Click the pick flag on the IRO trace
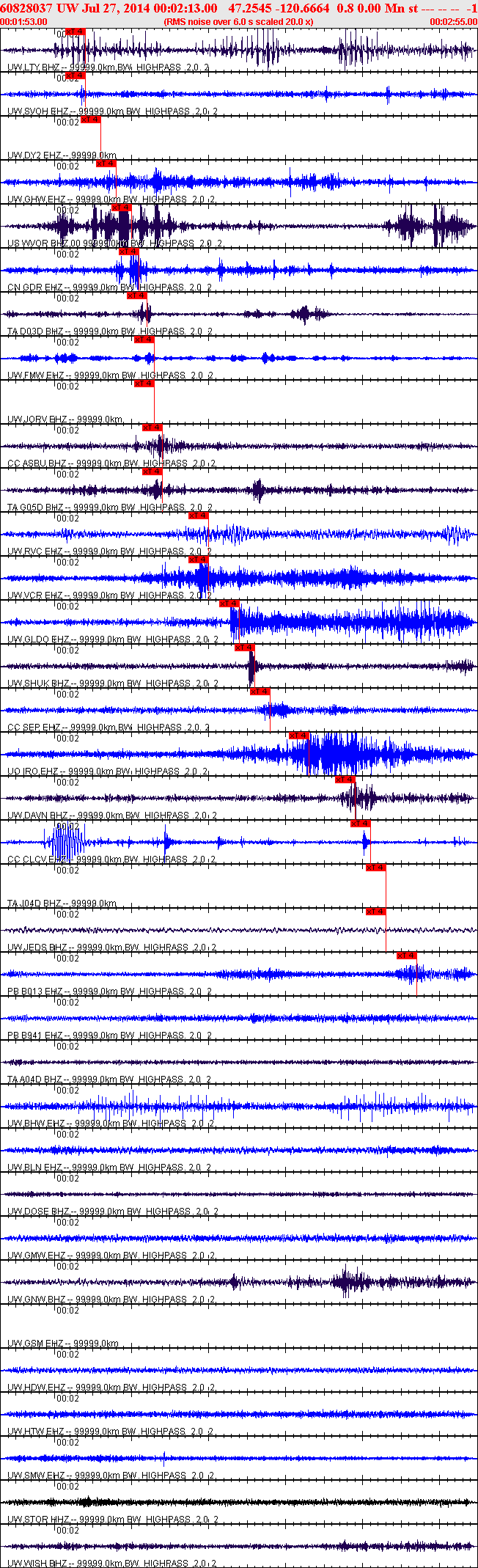 point(299,736)
